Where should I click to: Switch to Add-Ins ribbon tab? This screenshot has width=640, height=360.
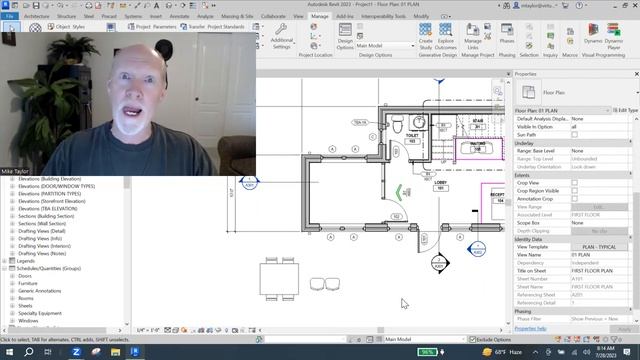(x=345, y=16)
